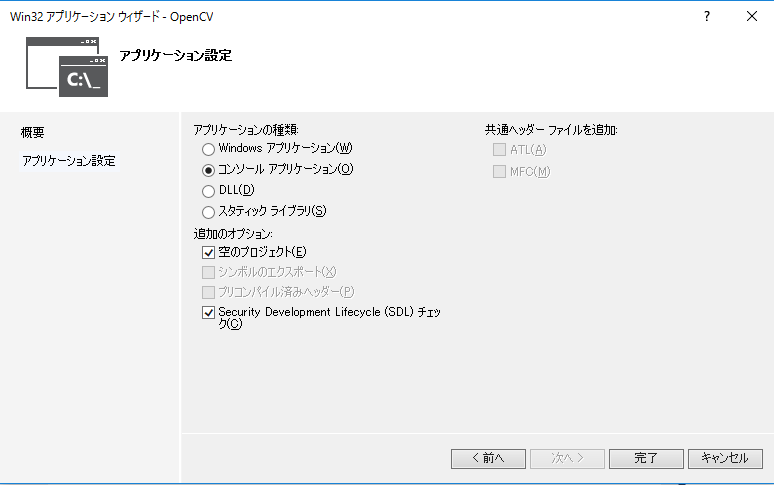Close the Win32 application wizard dialog
Image resolution: width=774 pixels, height=485 pixels.
[x=750, y=17]
